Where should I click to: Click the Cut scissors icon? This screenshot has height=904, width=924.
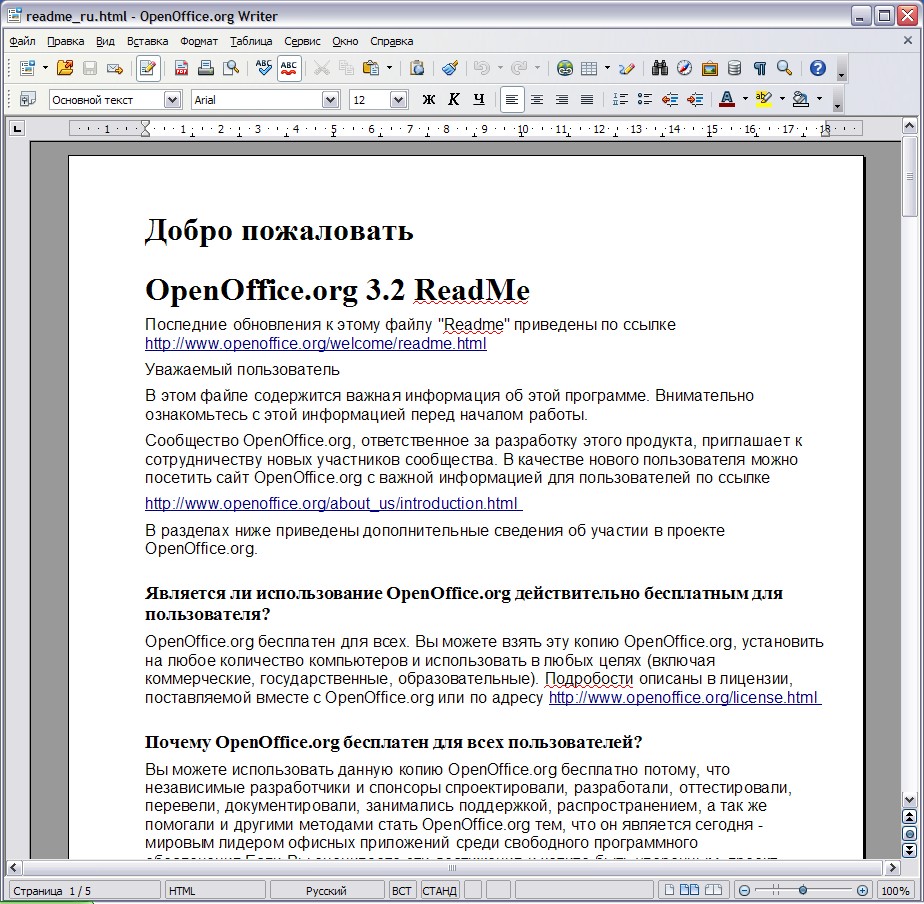click(x=322, y=68)
